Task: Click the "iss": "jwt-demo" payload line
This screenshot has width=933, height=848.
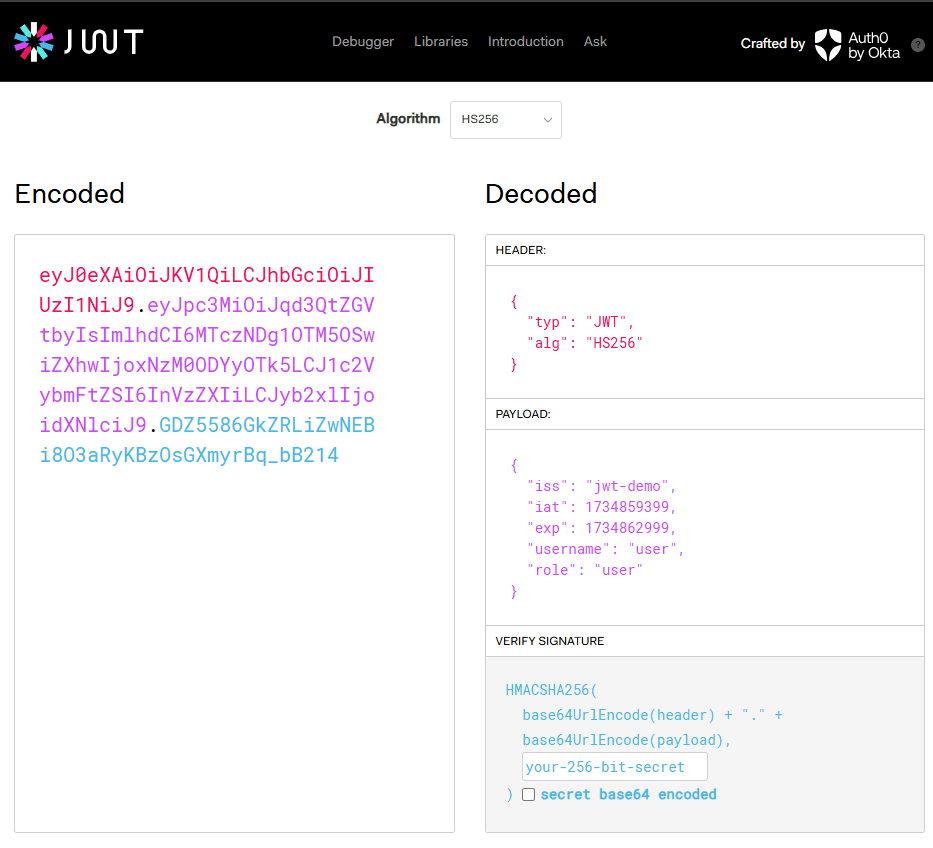Action: point(601,486)
